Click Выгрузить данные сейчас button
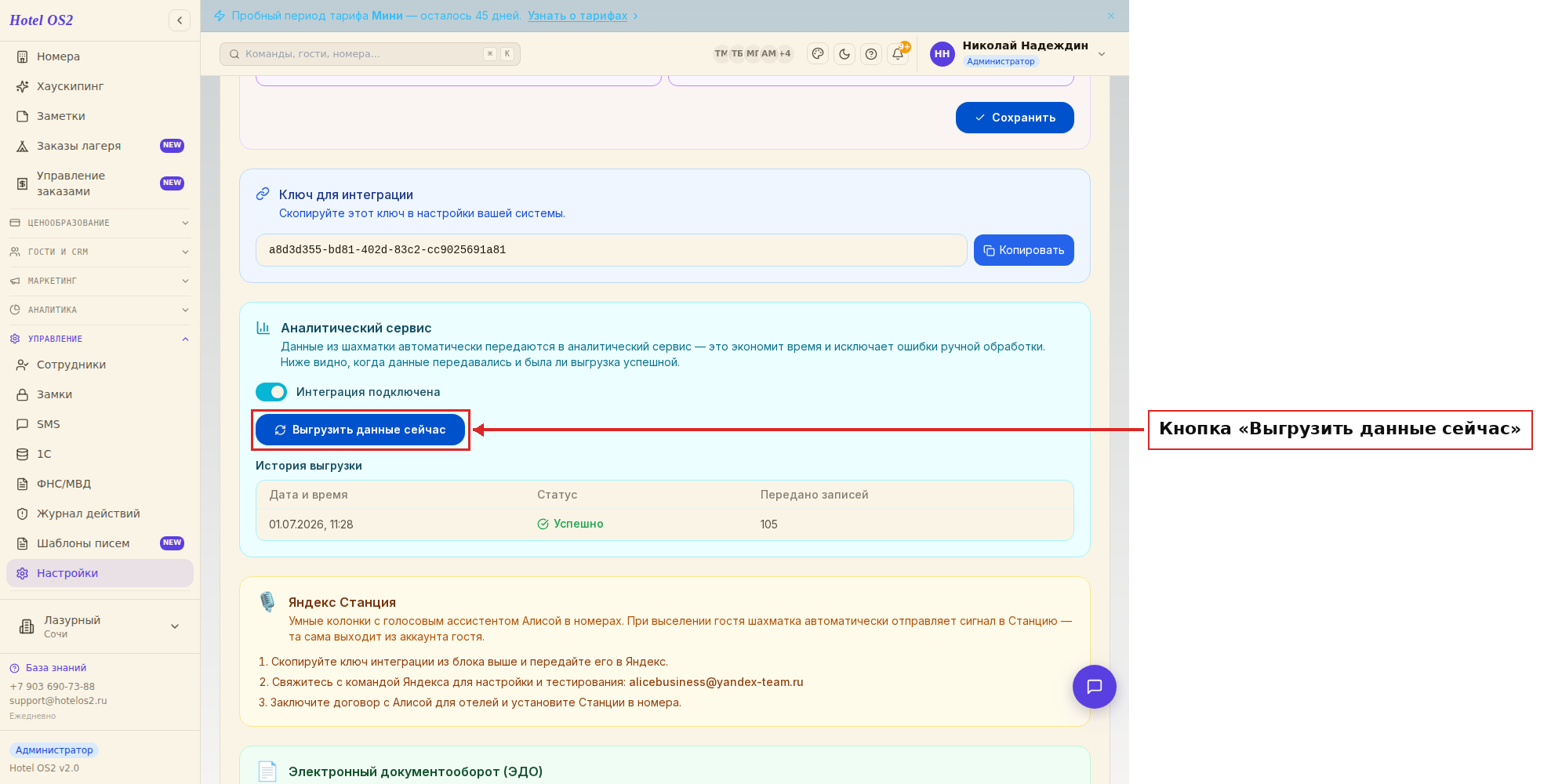 click(x=360, y=430)
